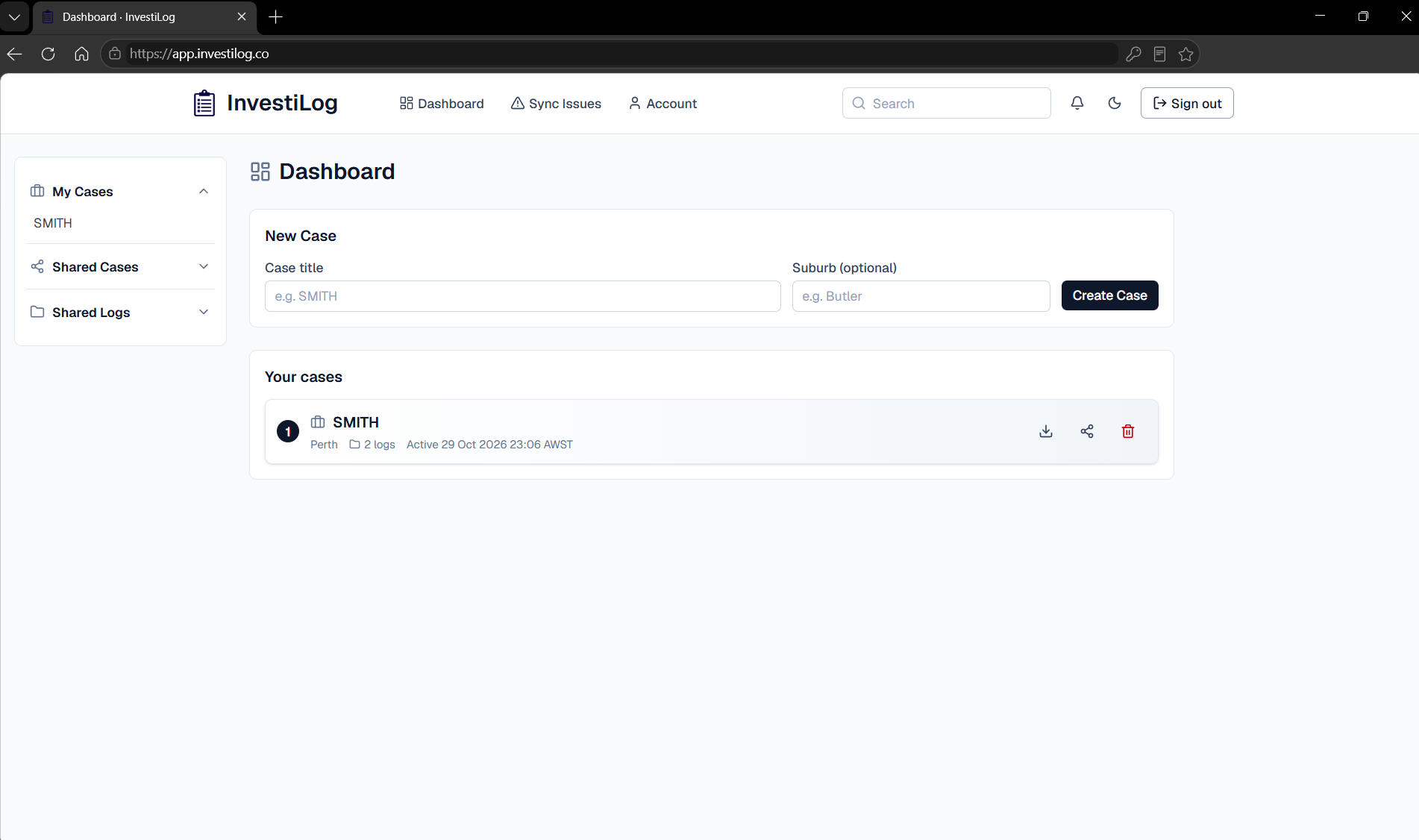Click the numbered badge 1 on the SMITH case
Image resolution: width=1419 pixels, height=840 pixels.
click(288, 431)
